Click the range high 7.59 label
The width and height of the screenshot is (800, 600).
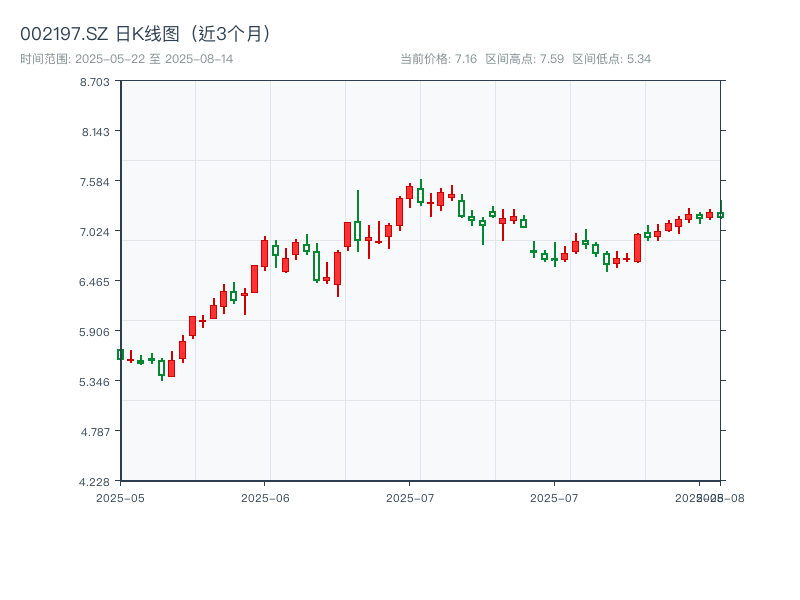pos(525,59)
